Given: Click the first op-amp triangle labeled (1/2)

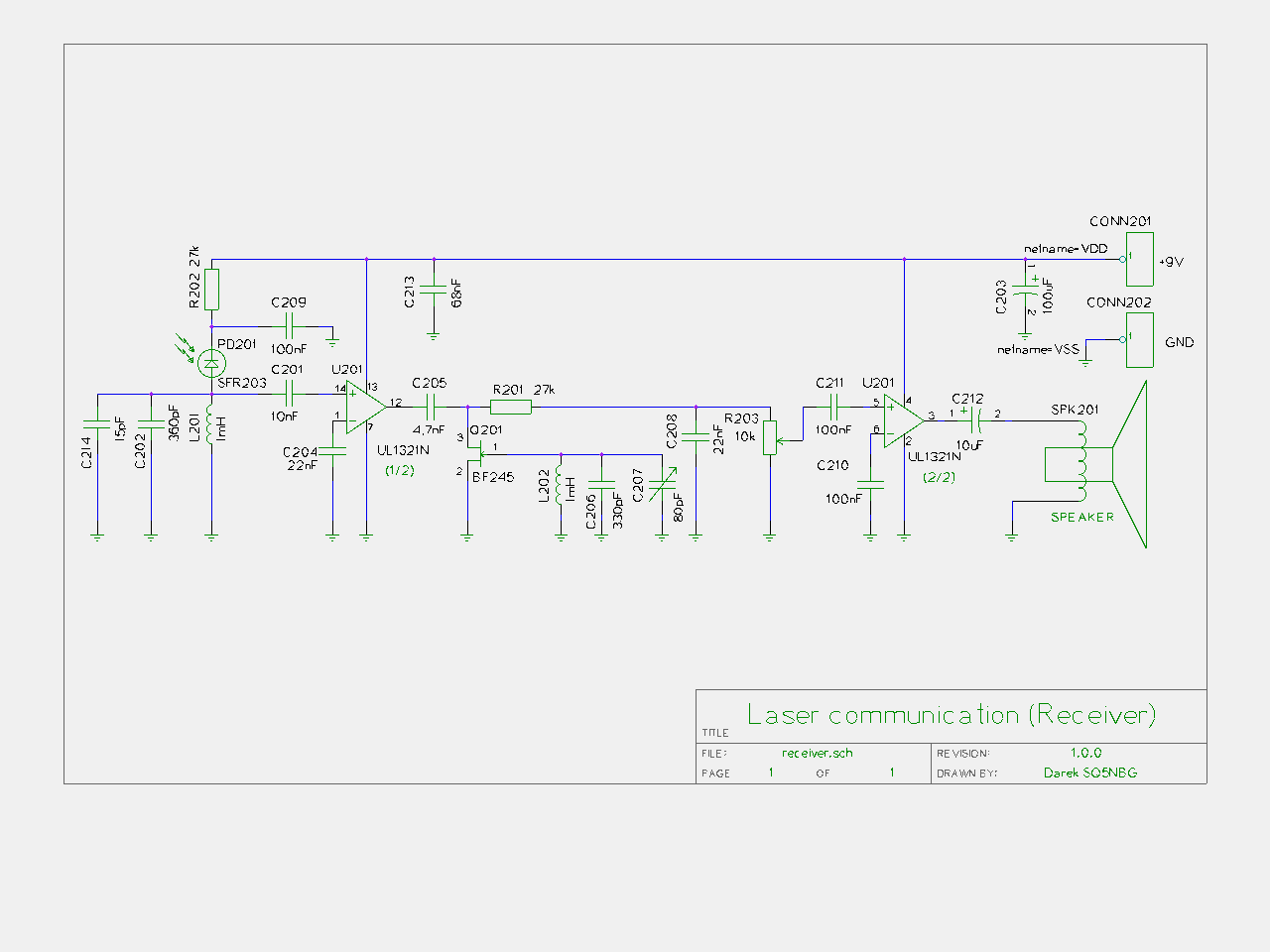Looking at the screenshot, I should coord(365,407).
